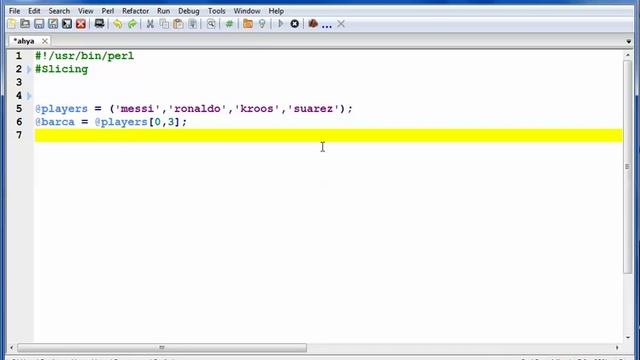Click line number 3 in gutter
The width and height of the screenshot is (640, 360).
point(19,82)
